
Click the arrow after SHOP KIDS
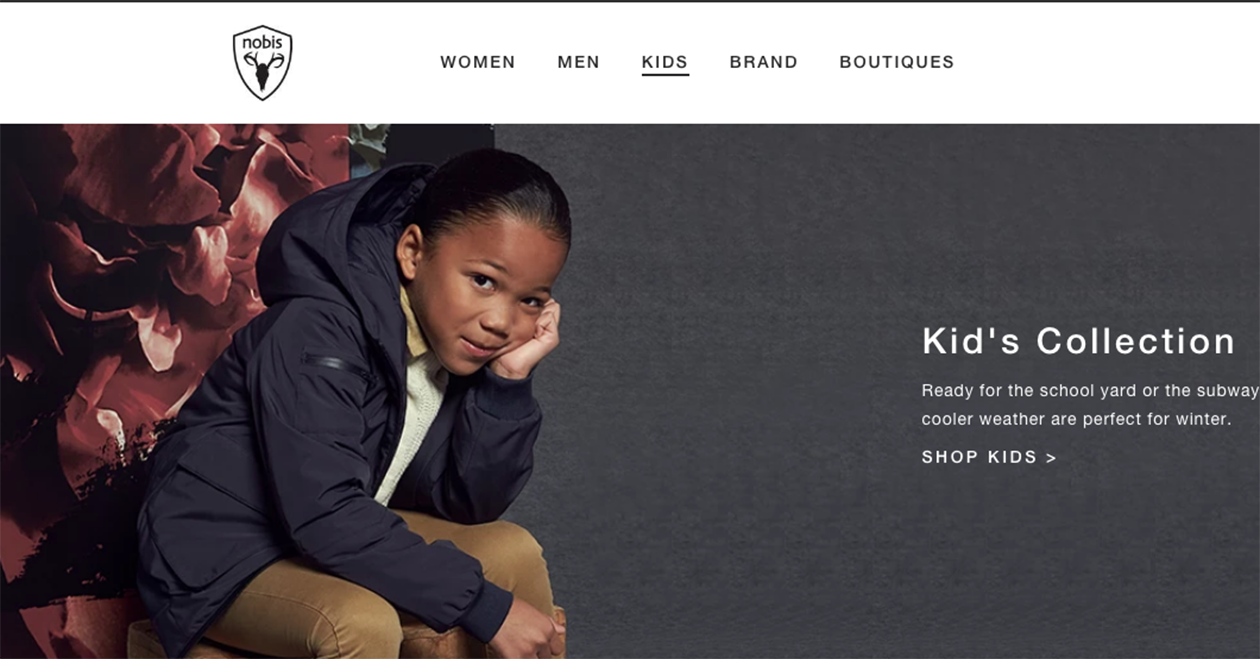click(x=1051, y=458)
